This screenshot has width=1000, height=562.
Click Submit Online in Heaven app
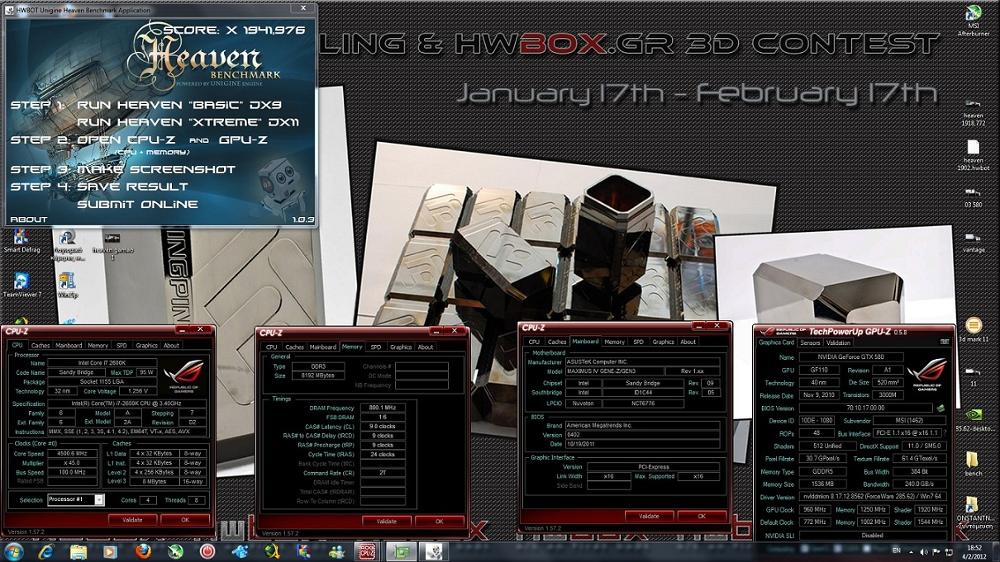pos(138,204)
